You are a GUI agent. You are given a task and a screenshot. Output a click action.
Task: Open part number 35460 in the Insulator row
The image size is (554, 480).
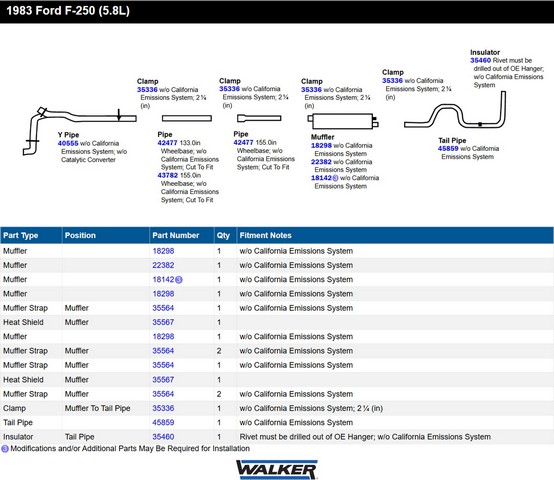point(163,437)
